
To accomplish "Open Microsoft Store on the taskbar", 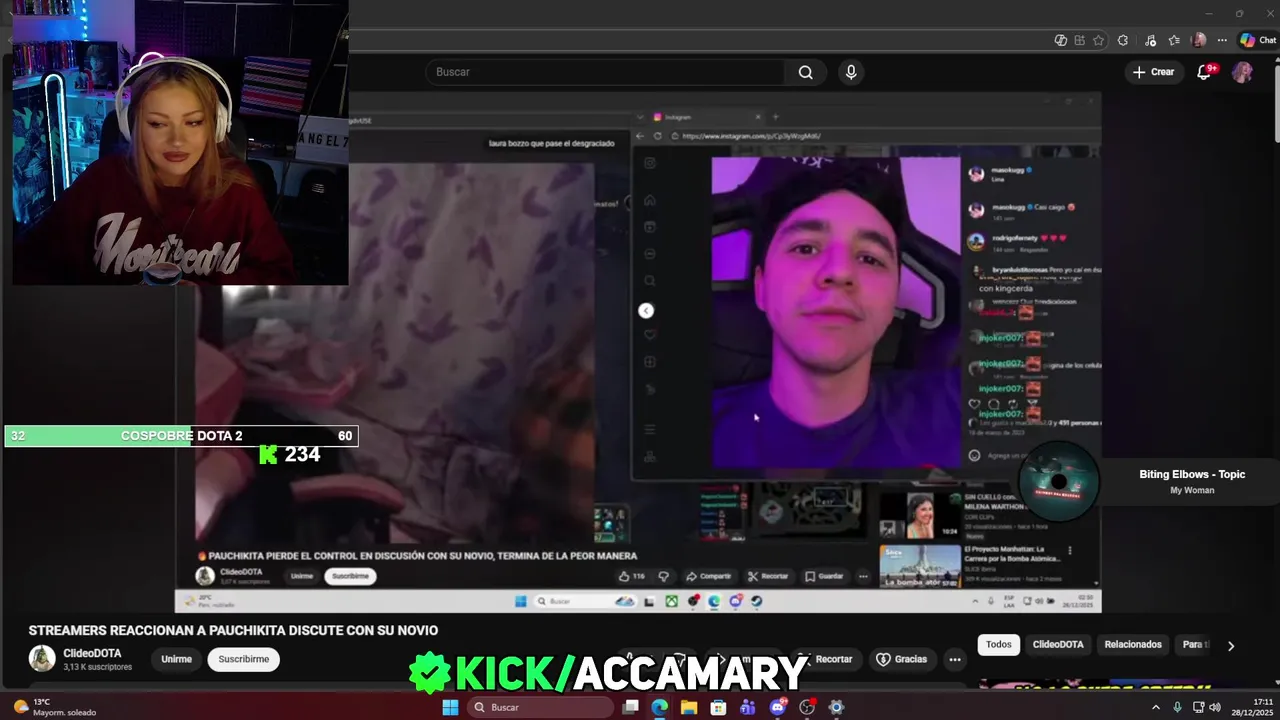I will [718, 707].
